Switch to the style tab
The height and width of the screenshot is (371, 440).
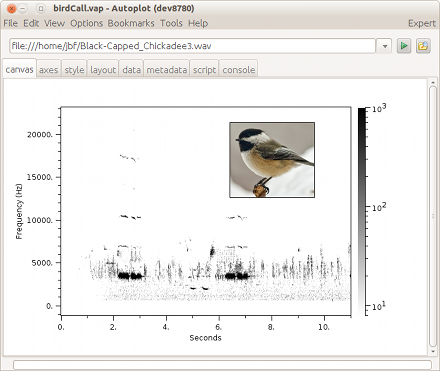pyautogui.click(x=74, y=69)
